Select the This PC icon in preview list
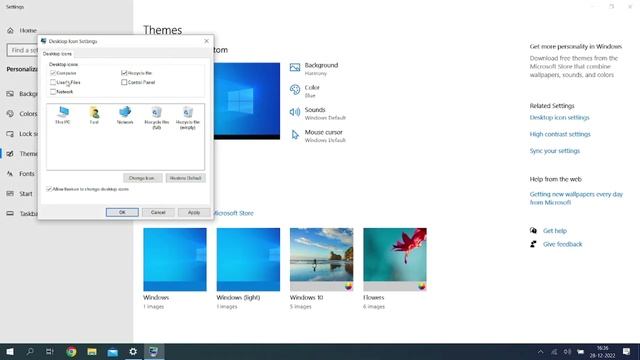Viewport: 640px width, 360px height. [x=63, y=112]
